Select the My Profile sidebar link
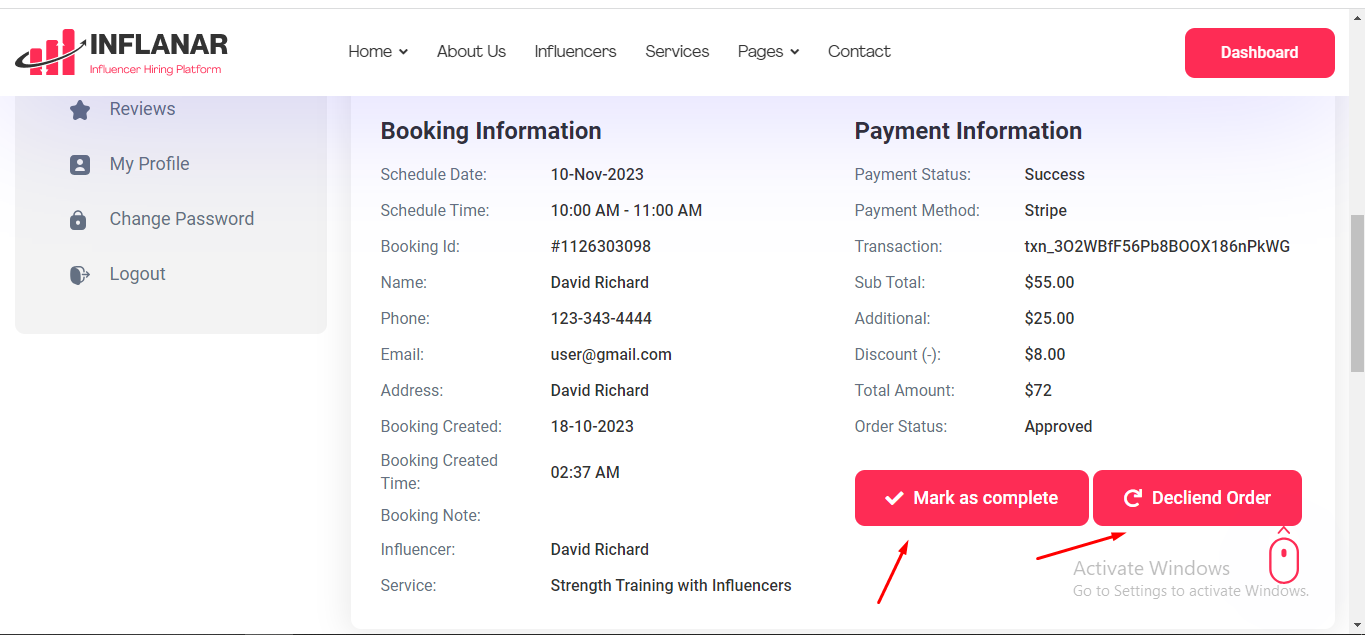 click(x=149, y=164)
